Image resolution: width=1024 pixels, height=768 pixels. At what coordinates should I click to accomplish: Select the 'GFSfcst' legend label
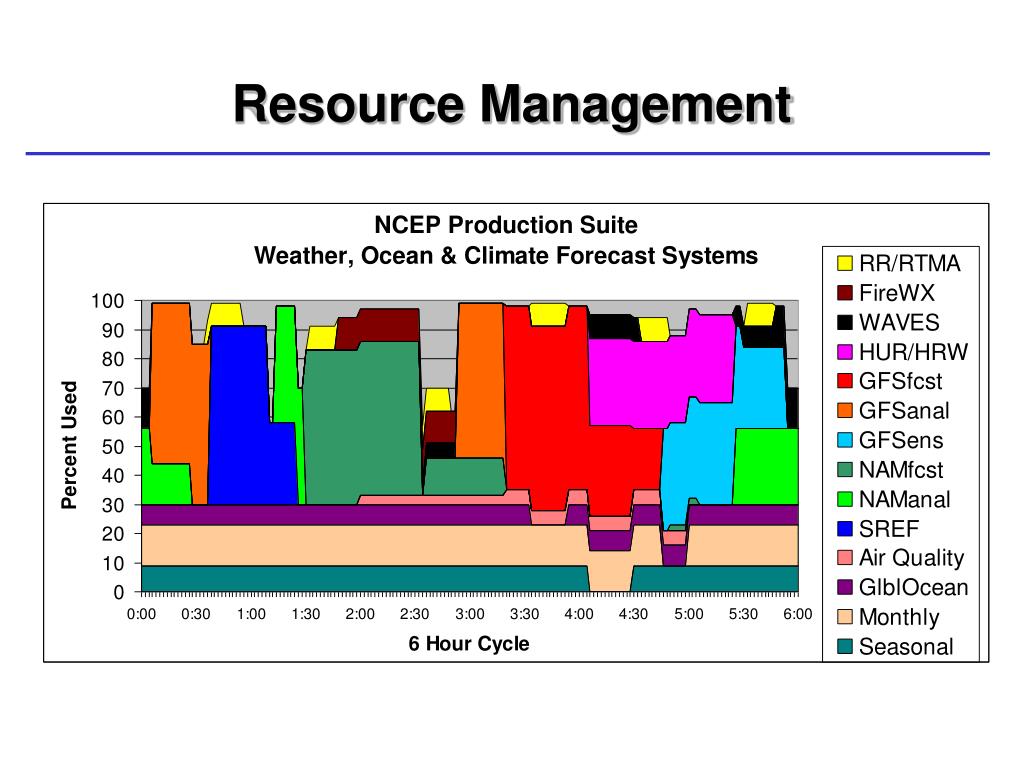tap(901, 381)
